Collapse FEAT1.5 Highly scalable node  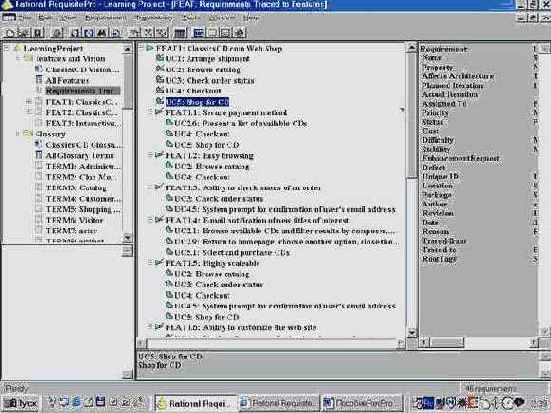(x=150, y=263)
